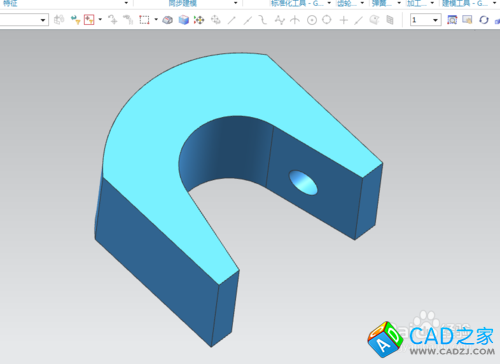Click the gray solid body icon

167,20
